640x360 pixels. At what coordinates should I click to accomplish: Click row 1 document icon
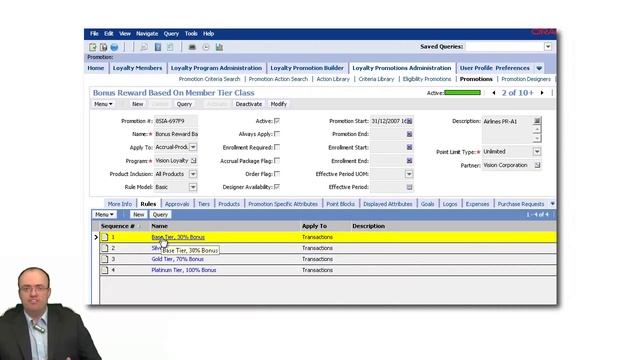[x=105, y=237]
